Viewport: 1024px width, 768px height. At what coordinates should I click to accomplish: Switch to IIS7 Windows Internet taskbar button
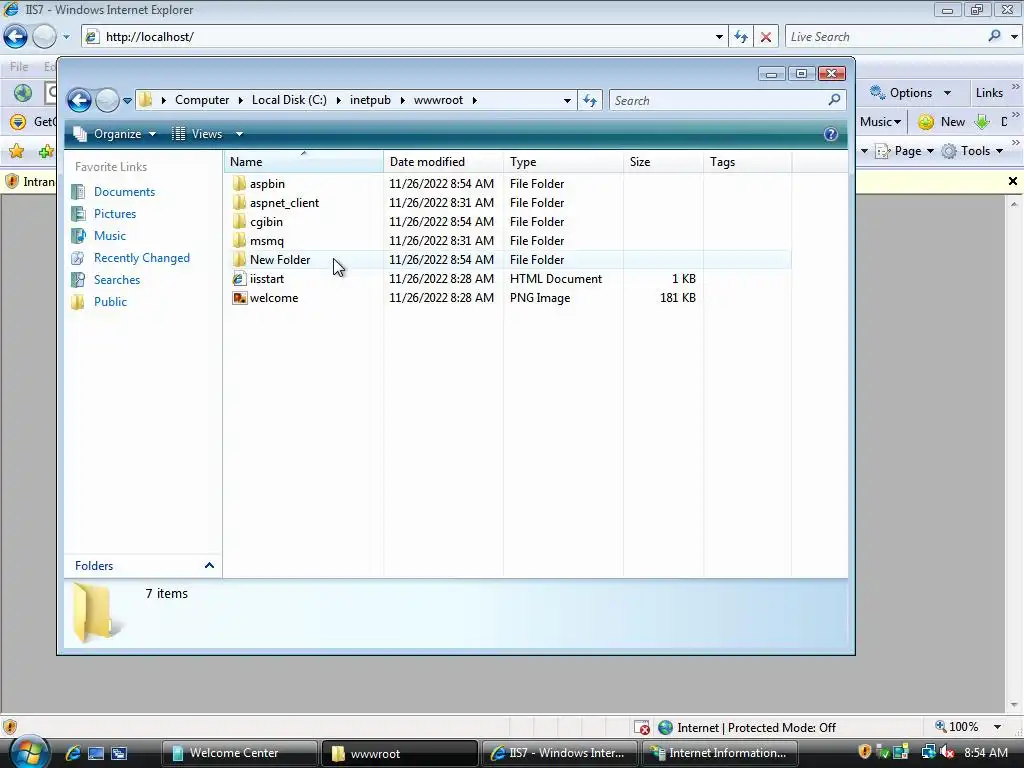pos(560,753)
